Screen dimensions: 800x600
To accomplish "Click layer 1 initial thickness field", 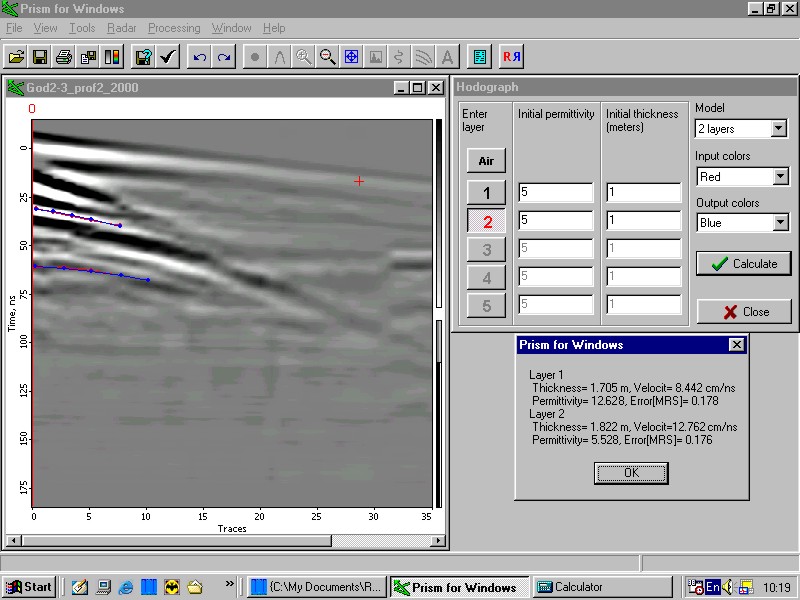I will (x=643, y=192).
